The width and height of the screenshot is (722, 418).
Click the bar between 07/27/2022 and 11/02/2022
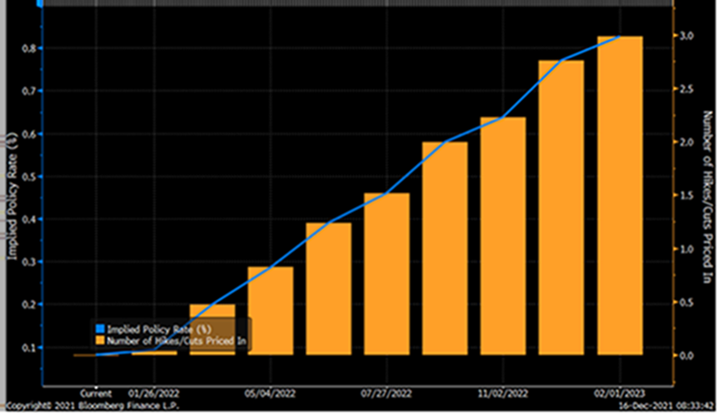(x=444, y=250)
